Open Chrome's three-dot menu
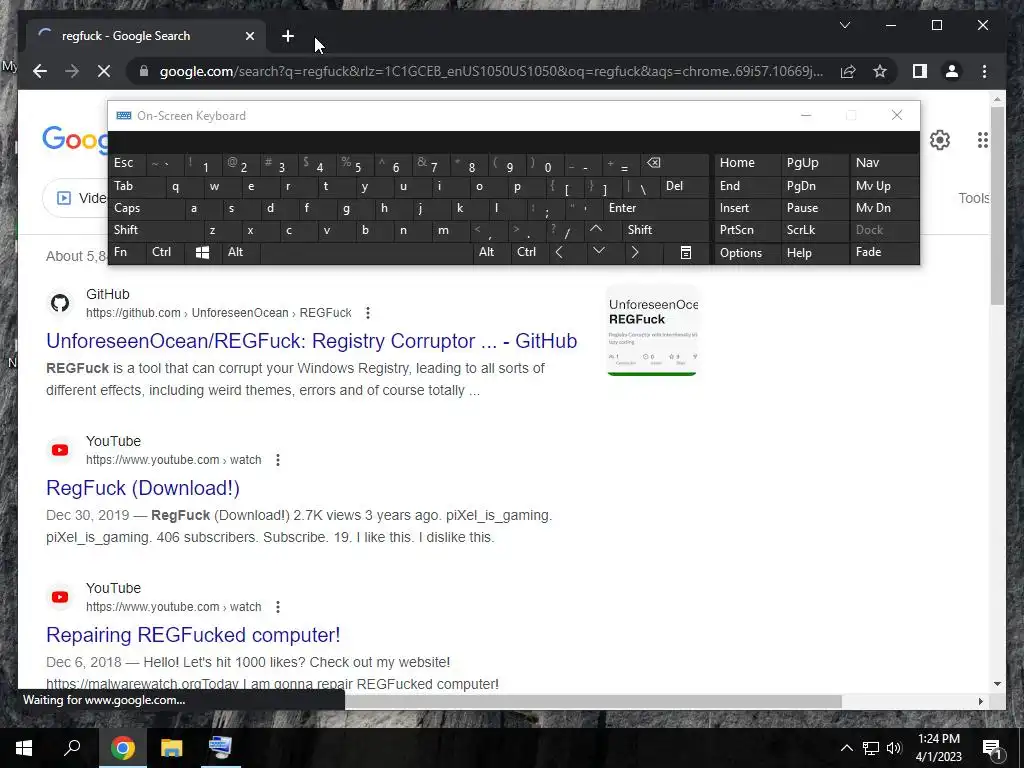Screen dimensions: 1024x768 984,71
